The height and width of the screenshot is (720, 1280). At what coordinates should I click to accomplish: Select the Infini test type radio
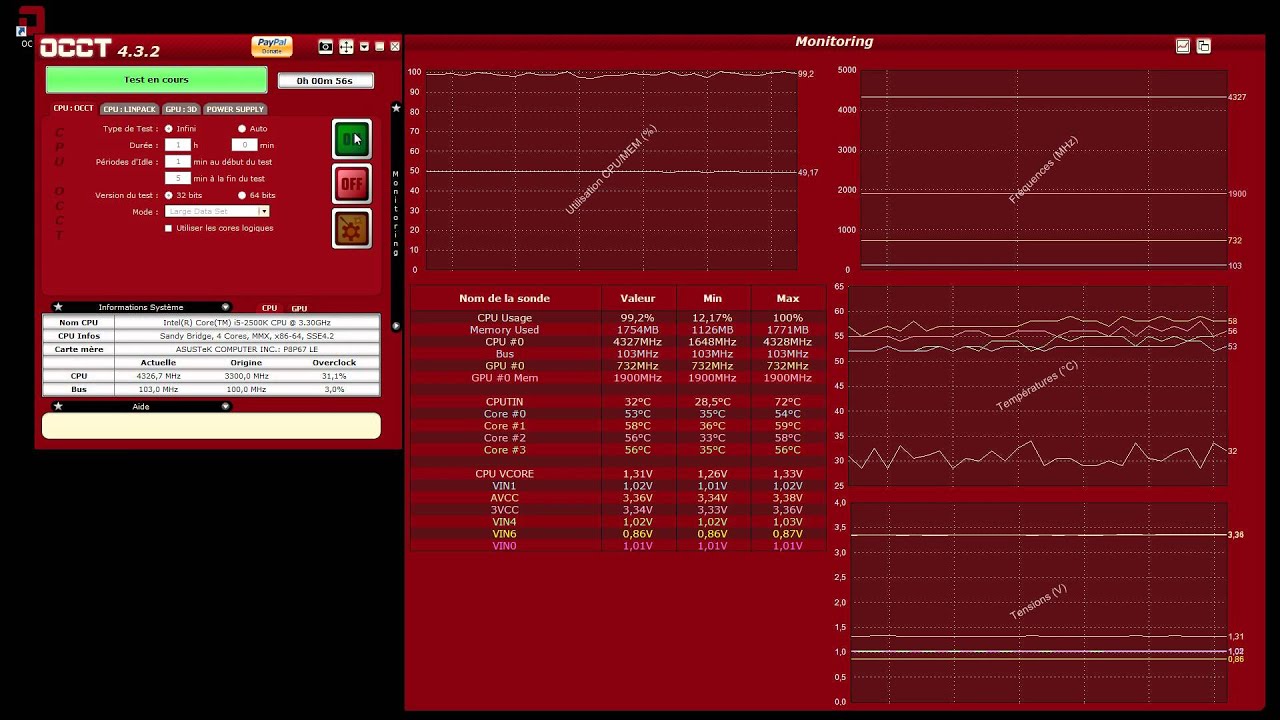coord(168,129)
